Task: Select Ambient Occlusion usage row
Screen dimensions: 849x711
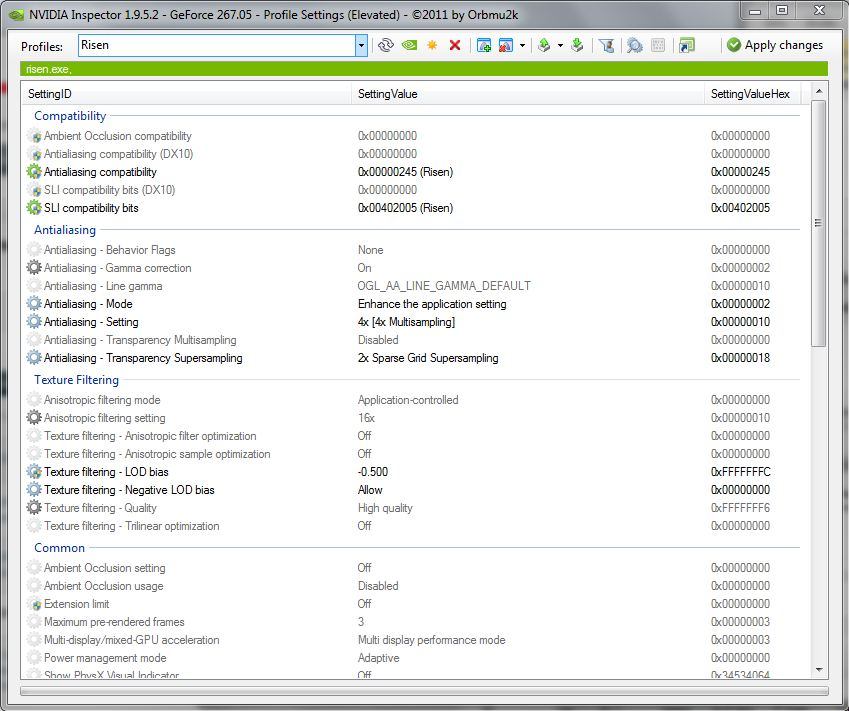Action: [412, 586]
